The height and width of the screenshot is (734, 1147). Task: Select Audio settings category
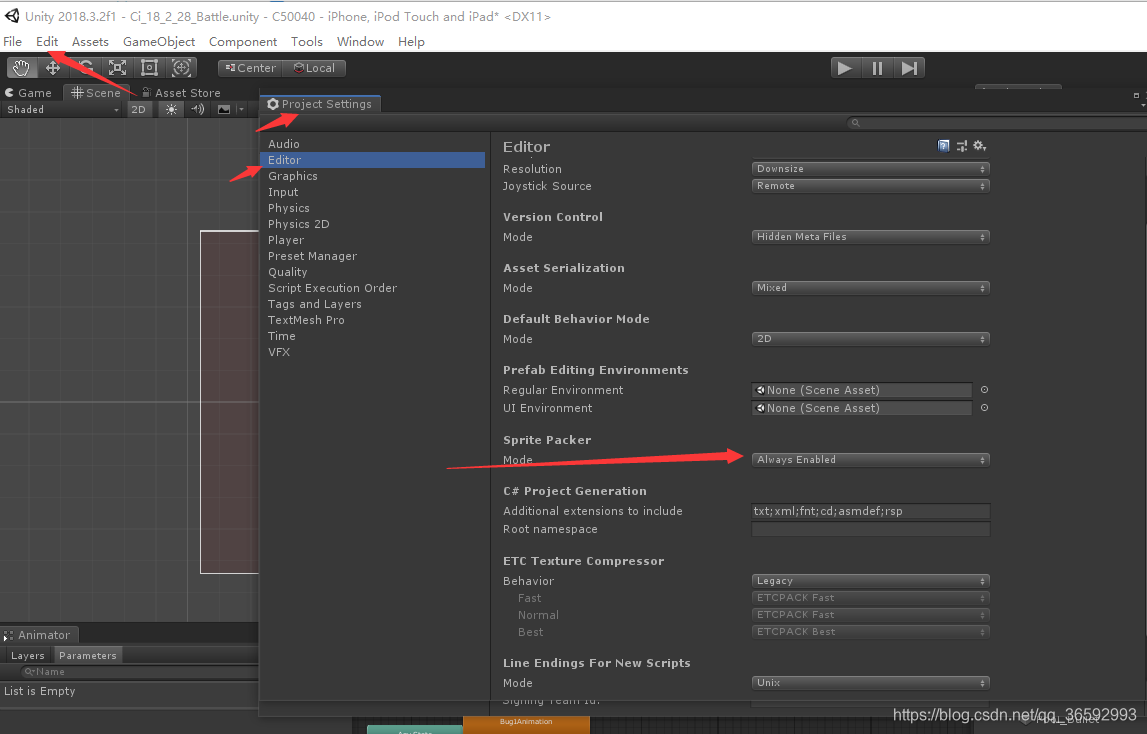pos(372,144)
